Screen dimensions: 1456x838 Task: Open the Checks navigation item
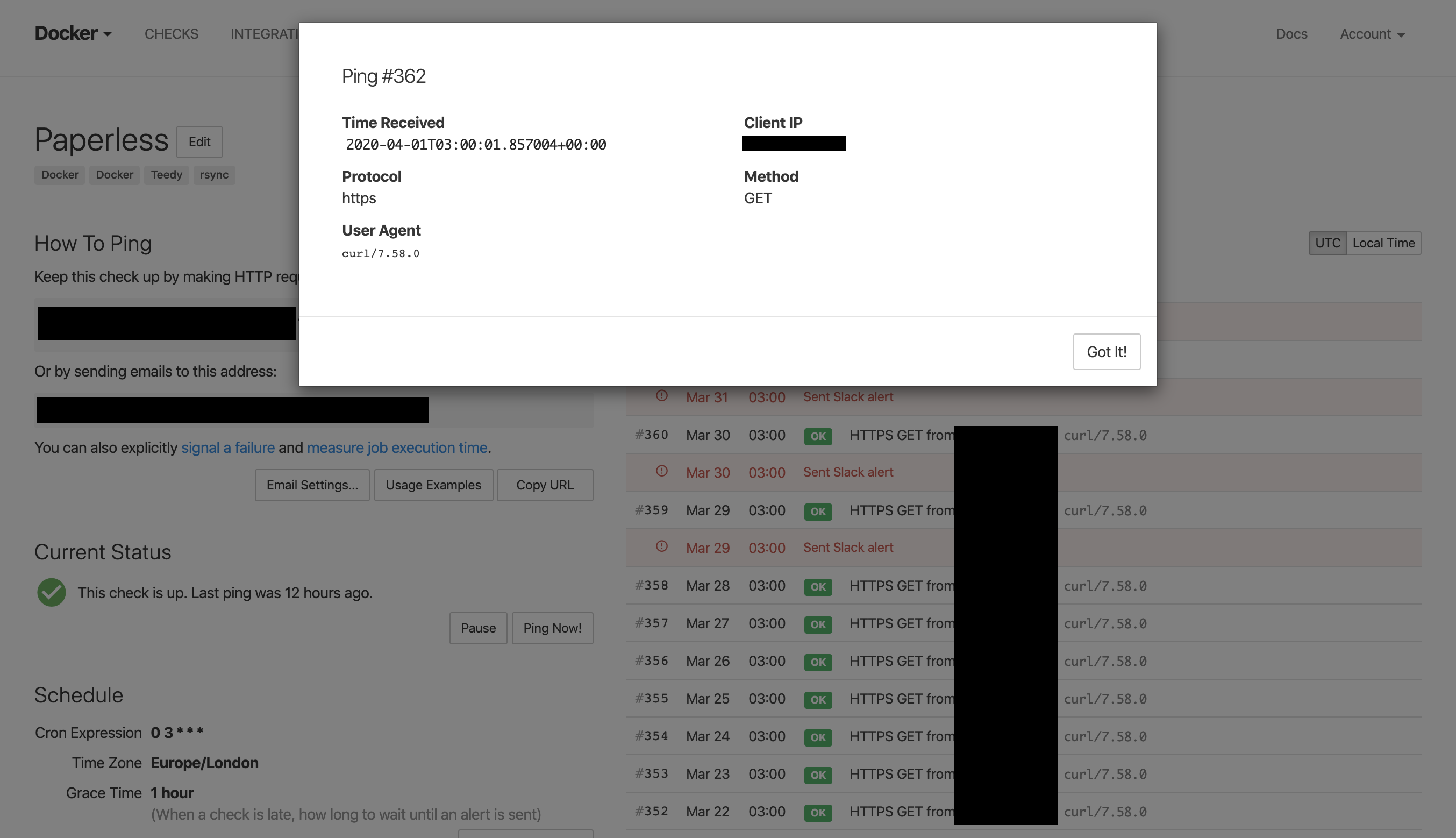click(172, 34)
